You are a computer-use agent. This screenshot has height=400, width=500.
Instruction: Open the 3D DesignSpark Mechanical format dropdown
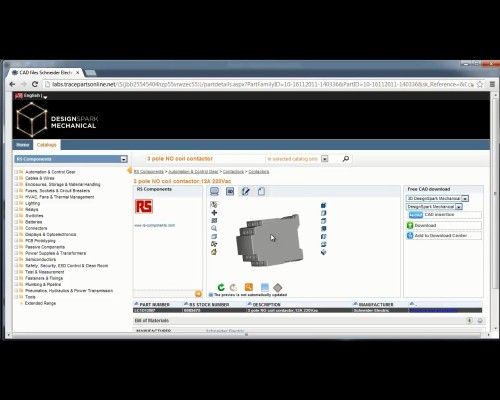pos(465,199)
